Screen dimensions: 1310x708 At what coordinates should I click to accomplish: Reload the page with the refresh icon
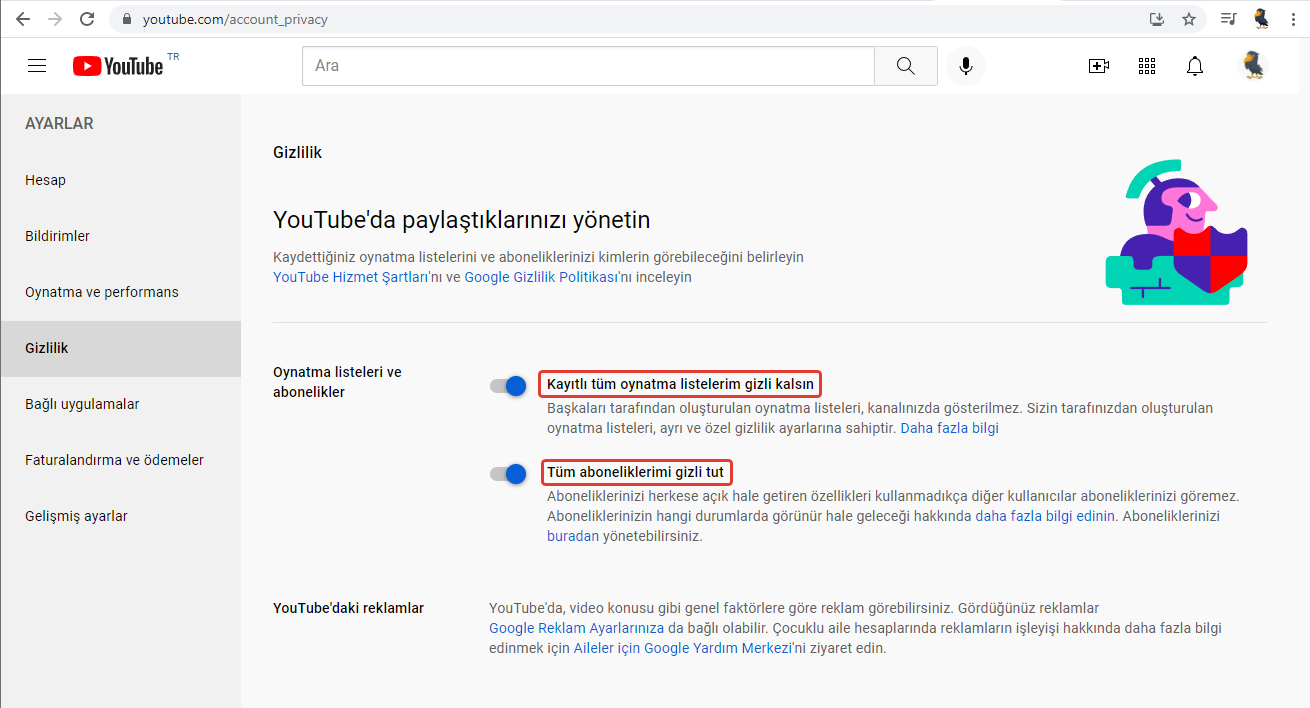coord(87,19)
